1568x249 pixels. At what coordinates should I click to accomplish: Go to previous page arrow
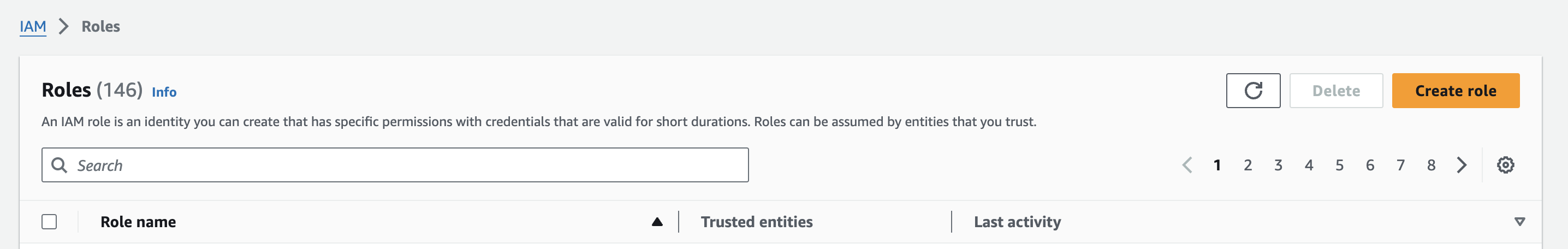pyautogui.click(x=1187, y=165)
